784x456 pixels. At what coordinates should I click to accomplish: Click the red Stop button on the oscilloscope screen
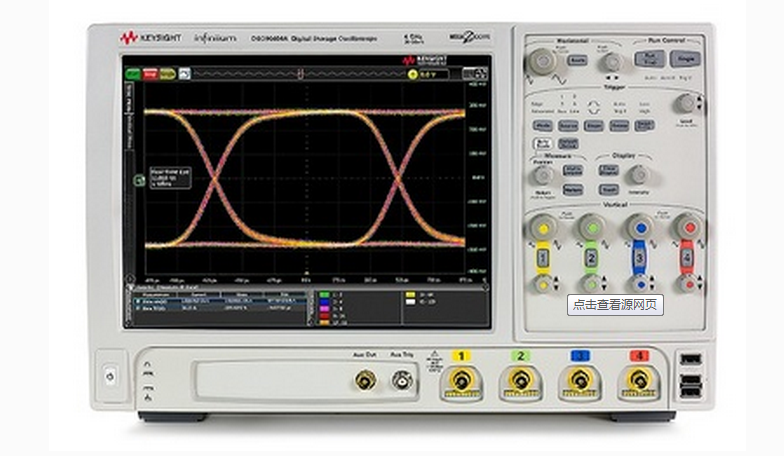(150, 74)
